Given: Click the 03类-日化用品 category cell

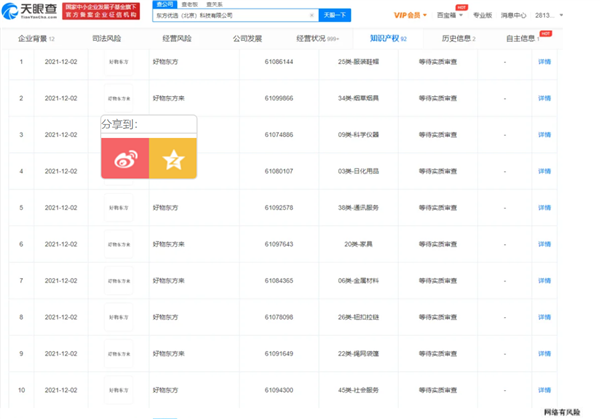Looking at the screenshot, I should 358,171.
